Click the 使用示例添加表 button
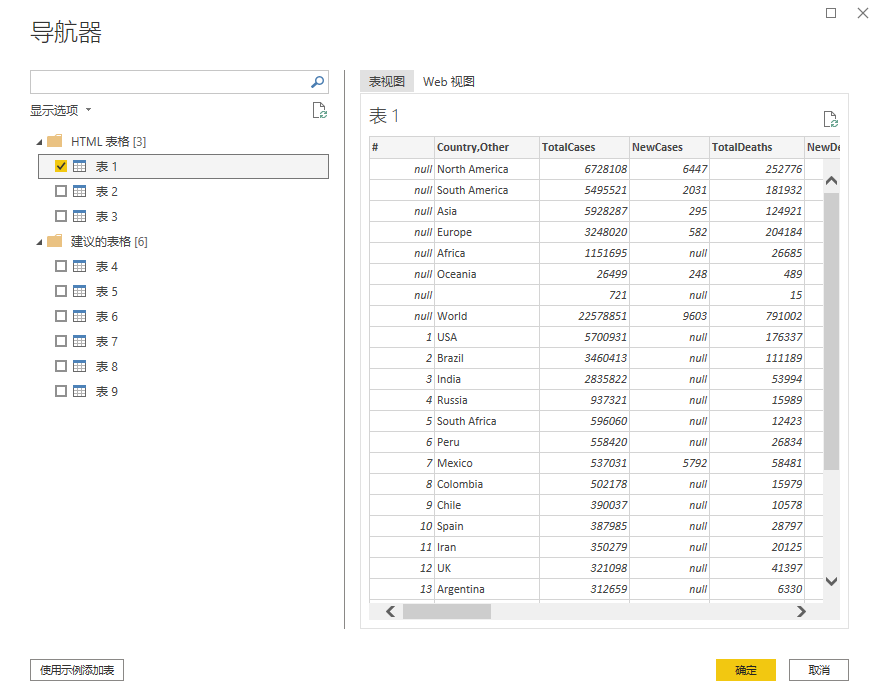Image resolution: width=879 pixels, height=699 pixels. pos(77,670)
